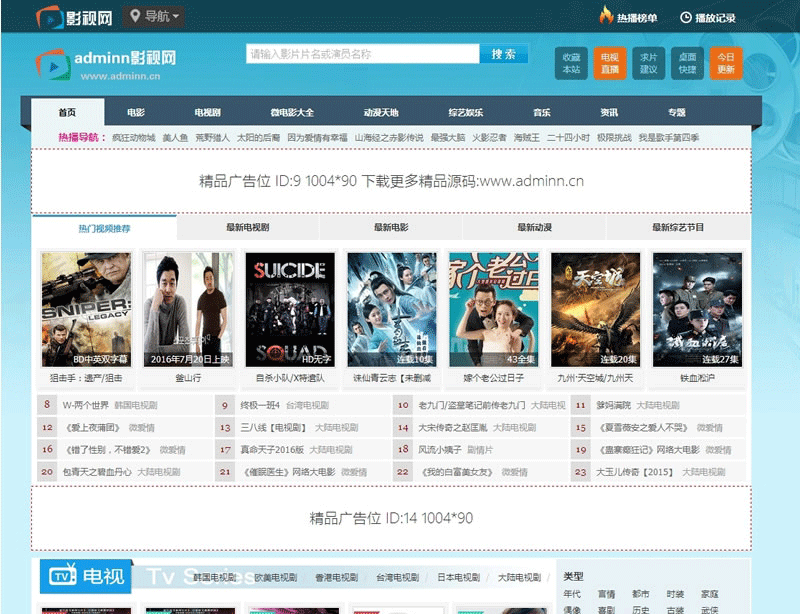Click hot link 疯狂动物城
This screenshot has width=800, height=614.
tap(134, 138)
